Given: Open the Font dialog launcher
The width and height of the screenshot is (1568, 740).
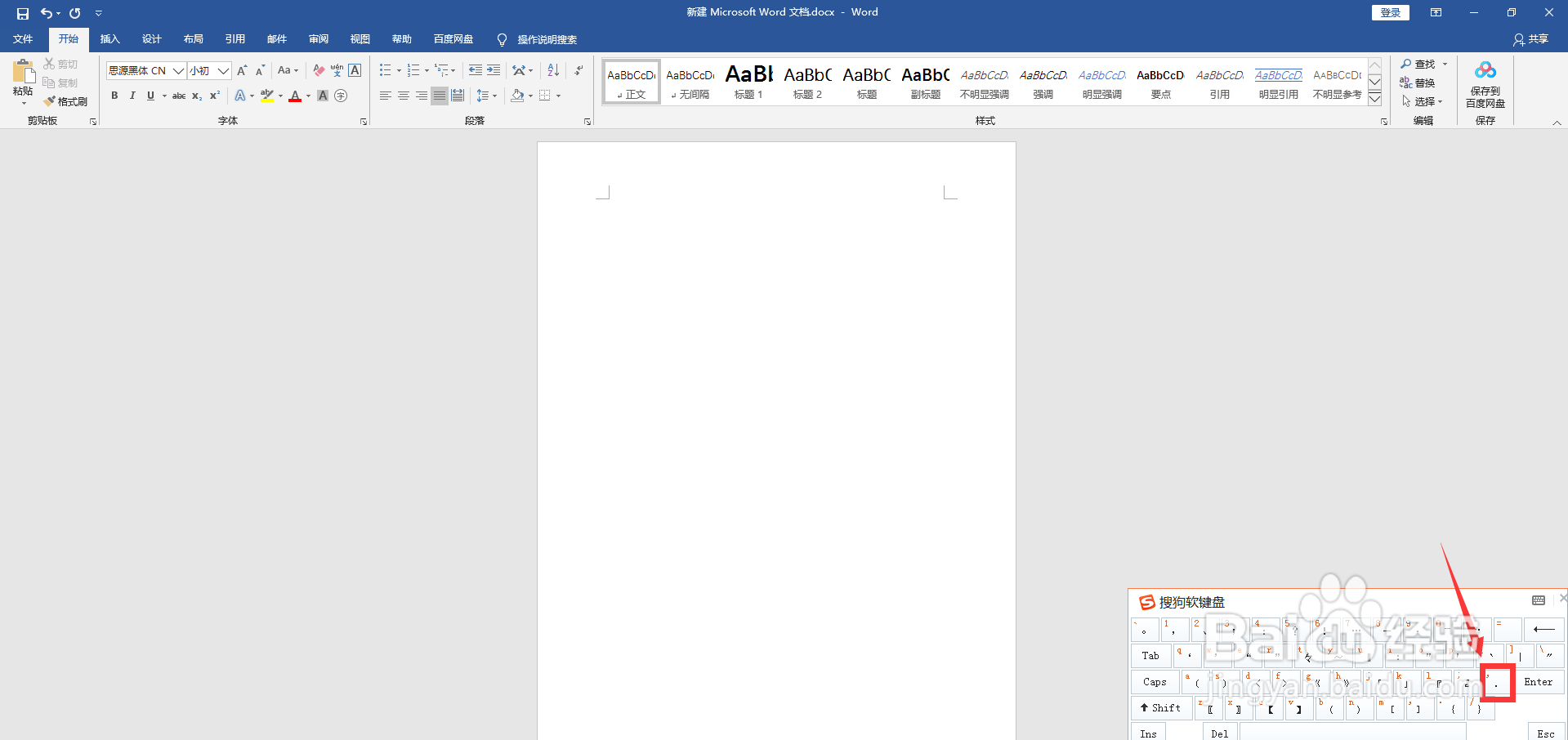Looking at the screenshot, I should pos(364,122).
